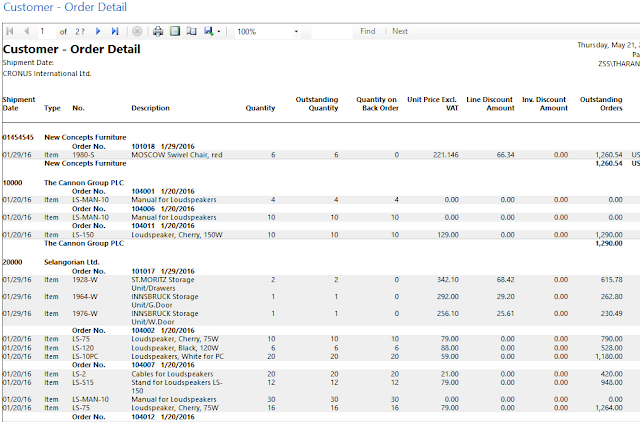Select item LS-10PC in the list
This screenshot has width=640, height=422.
[86, 354]
